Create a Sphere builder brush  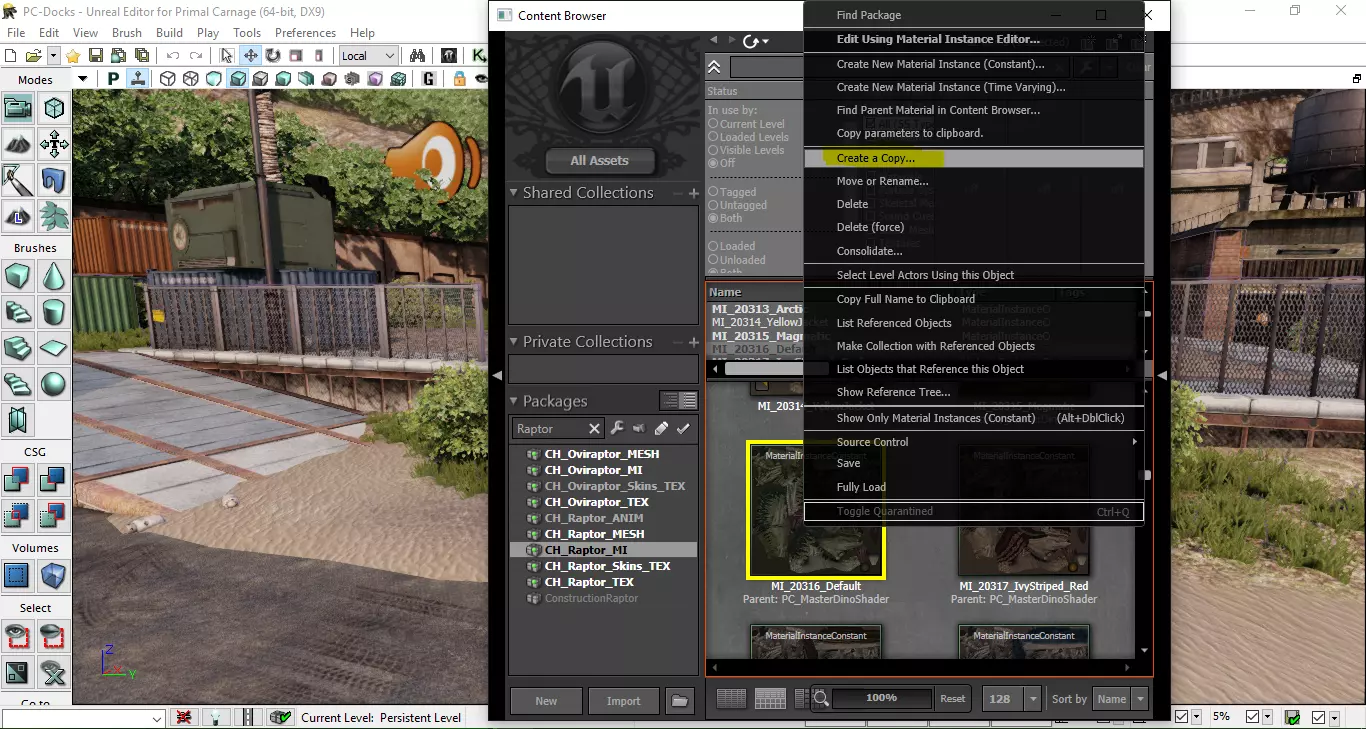(x=54, y=384)
